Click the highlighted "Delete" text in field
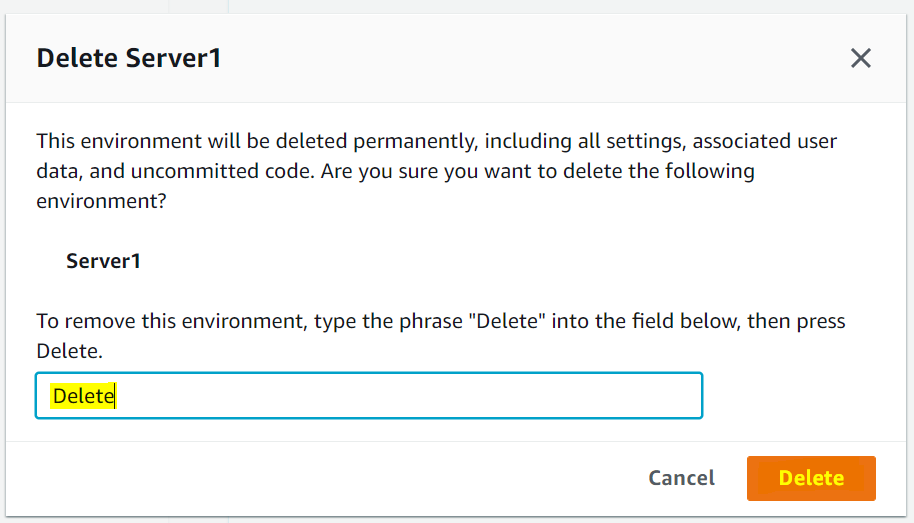914x523 pixels. point(83,397)
